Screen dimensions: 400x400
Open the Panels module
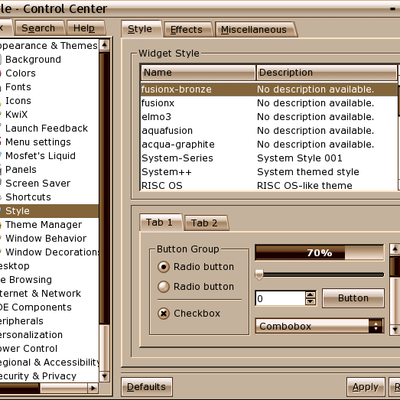(x=21, y=169)
